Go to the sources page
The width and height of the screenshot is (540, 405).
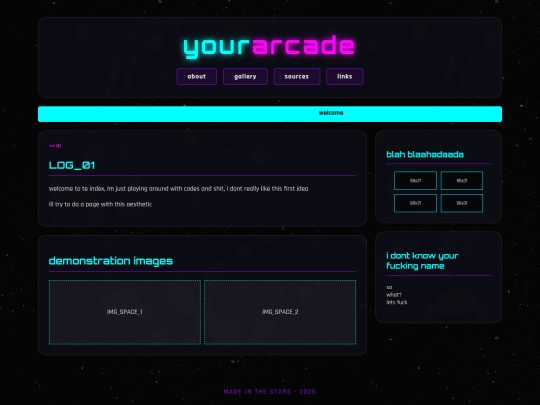coord(297,76)
